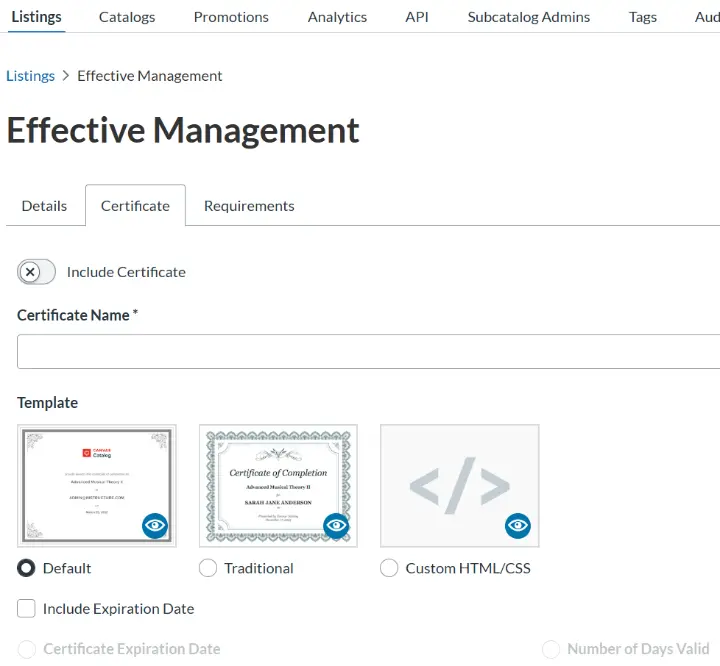The image size is (720, 666).
Task: Click the Traditional certificate template thumbnail
Action: pos(270,480)
